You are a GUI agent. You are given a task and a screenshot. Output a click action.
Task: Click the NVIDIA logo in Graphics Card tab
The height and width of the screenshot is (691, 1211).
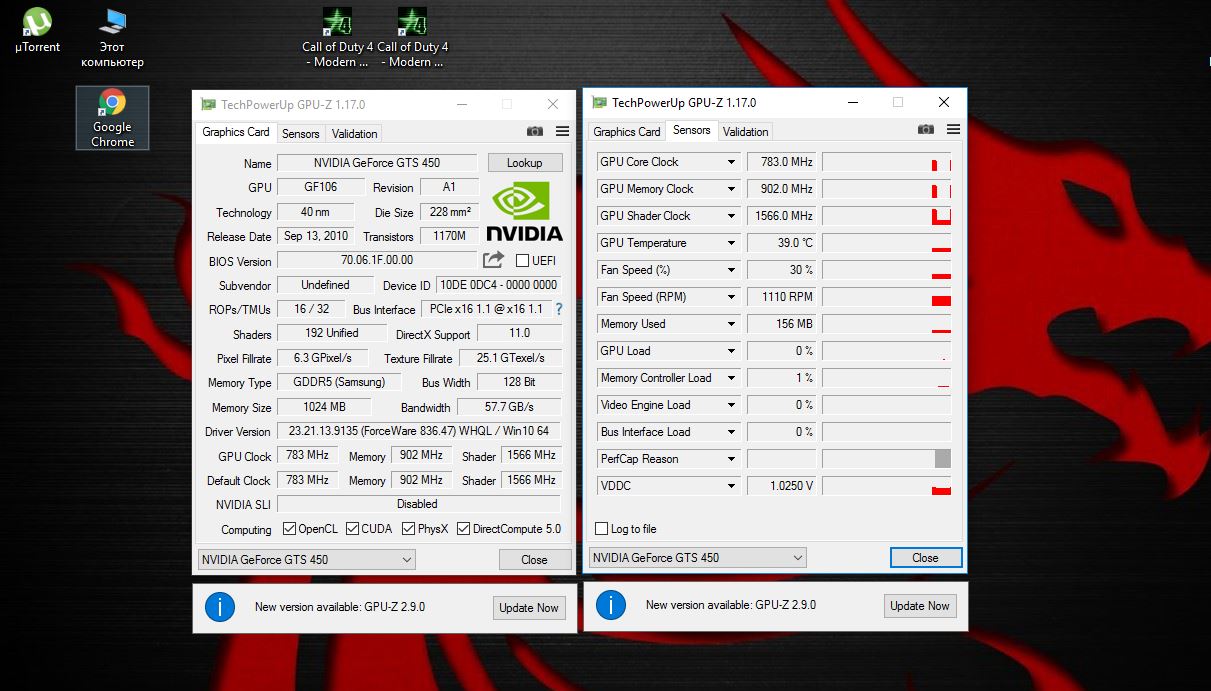[x=524, y=211]
